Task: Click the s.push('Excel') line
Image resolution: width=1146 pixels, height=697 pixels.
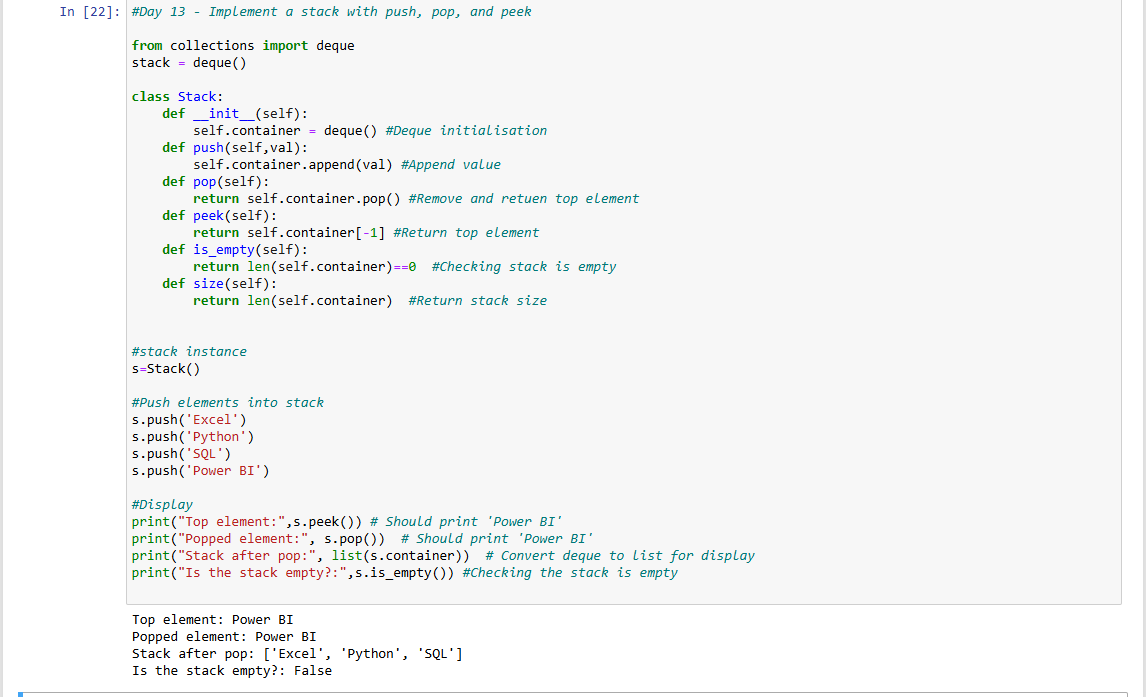Action: [189, 419]
